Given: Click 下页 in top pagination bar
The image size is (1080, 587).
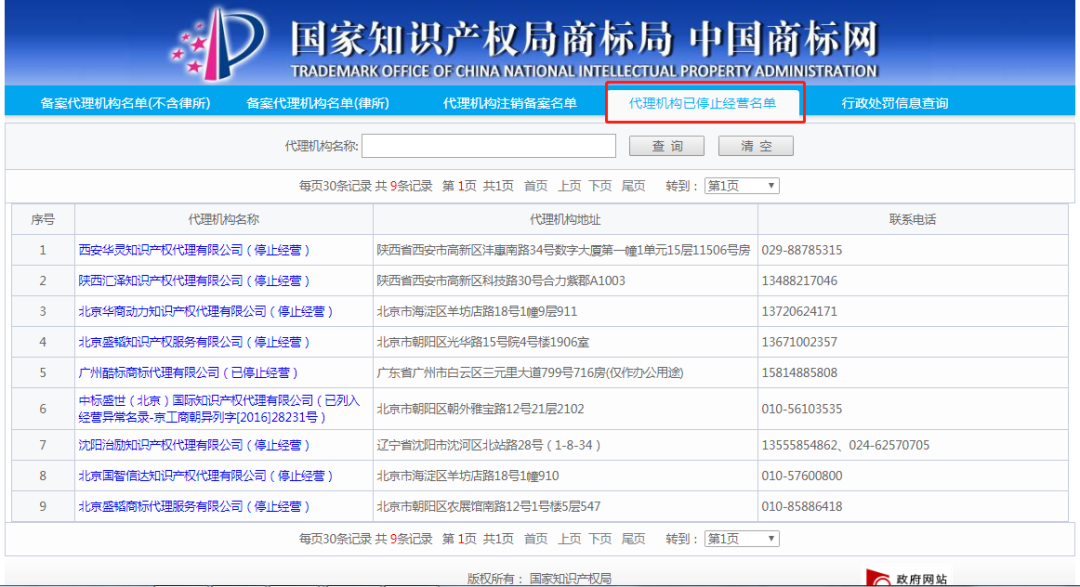Looking at the screenshot, I should coord(600,186).
